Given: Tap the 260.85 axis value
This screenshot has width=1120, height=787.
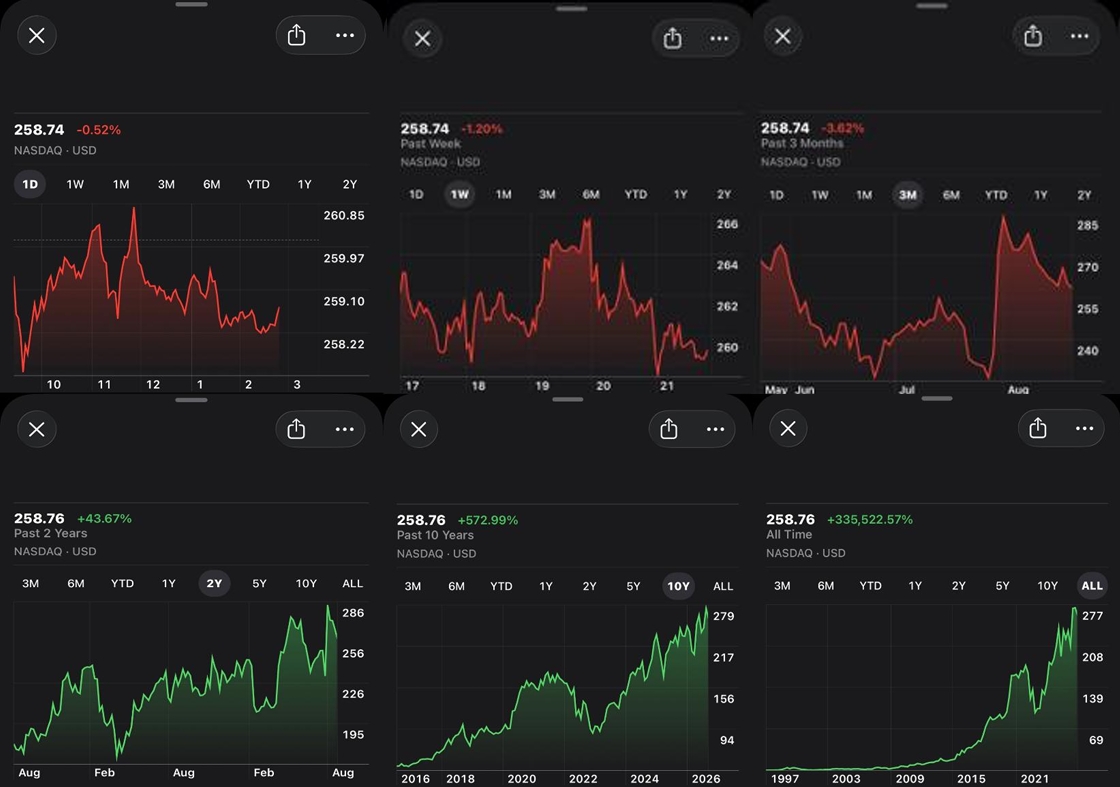Looking at the screenshot, I should (344, 215).
